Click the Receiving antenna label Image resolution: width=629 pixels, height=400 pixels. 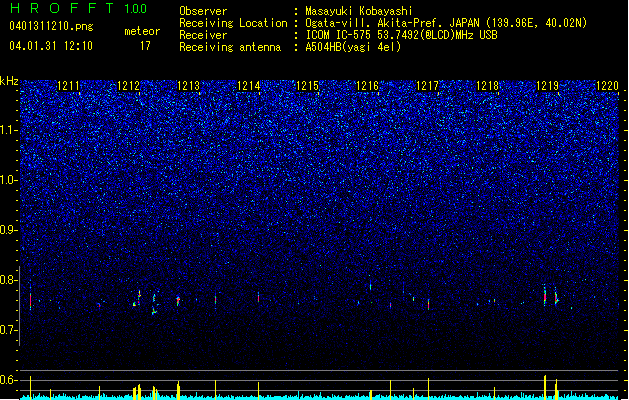(x=230, y=47)
